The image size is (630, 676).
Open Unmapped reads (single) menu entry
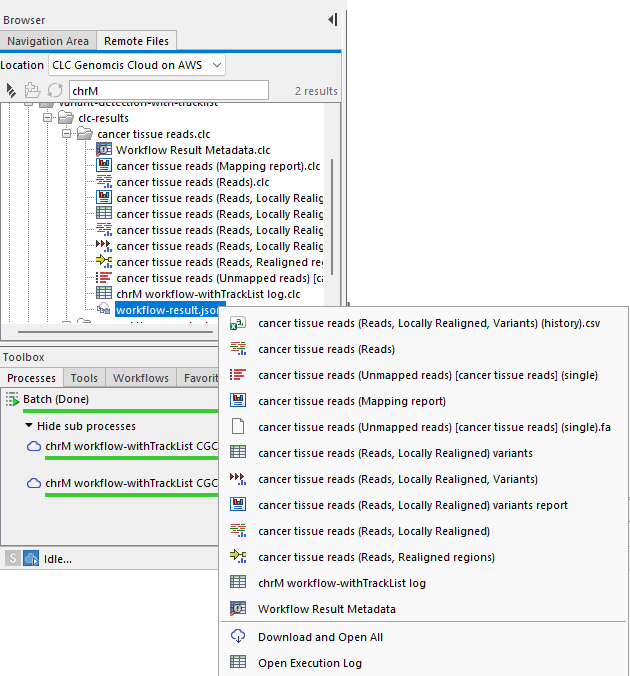(x=423, y=375)
